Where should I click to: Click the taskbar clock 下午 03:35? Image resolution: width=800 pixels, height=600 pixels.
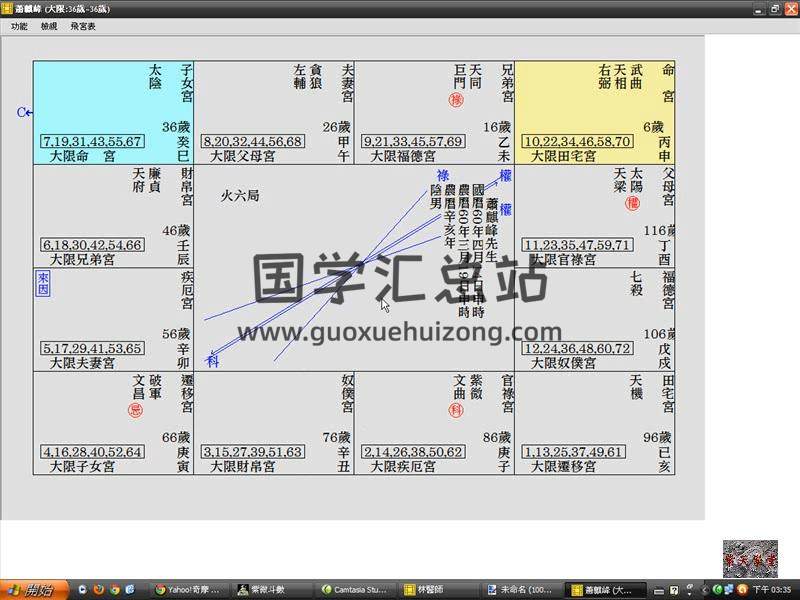[772, 590]
